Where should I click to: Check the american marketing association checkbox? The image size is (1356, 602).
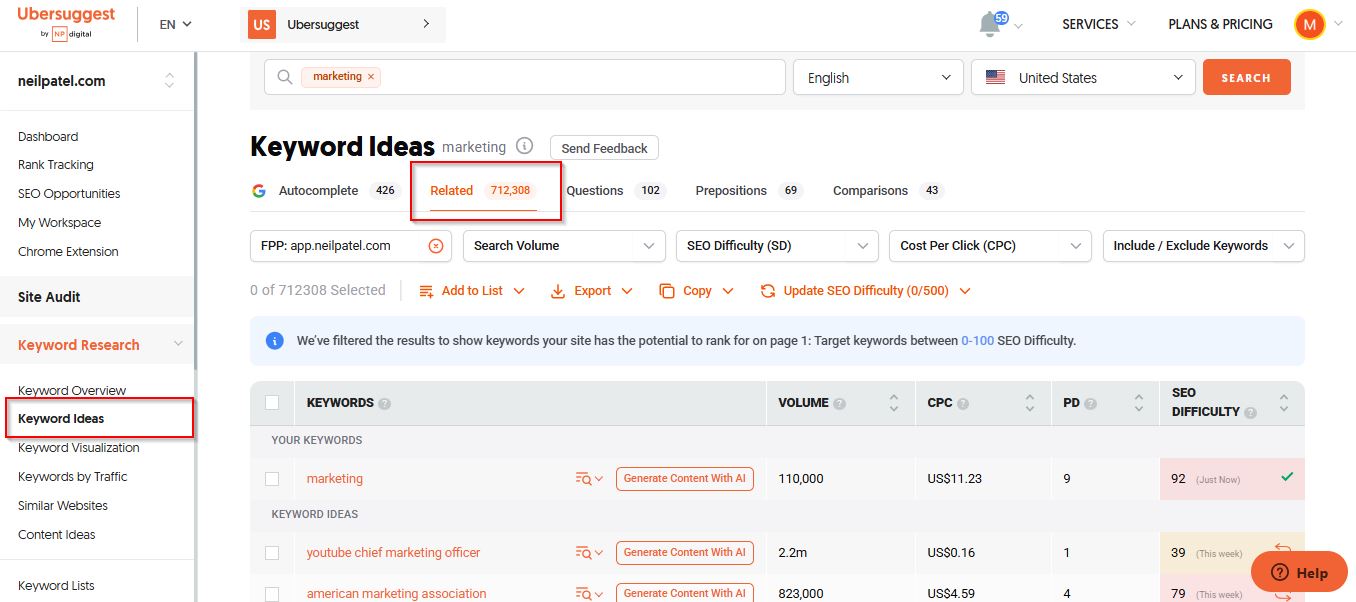(272, 594)
